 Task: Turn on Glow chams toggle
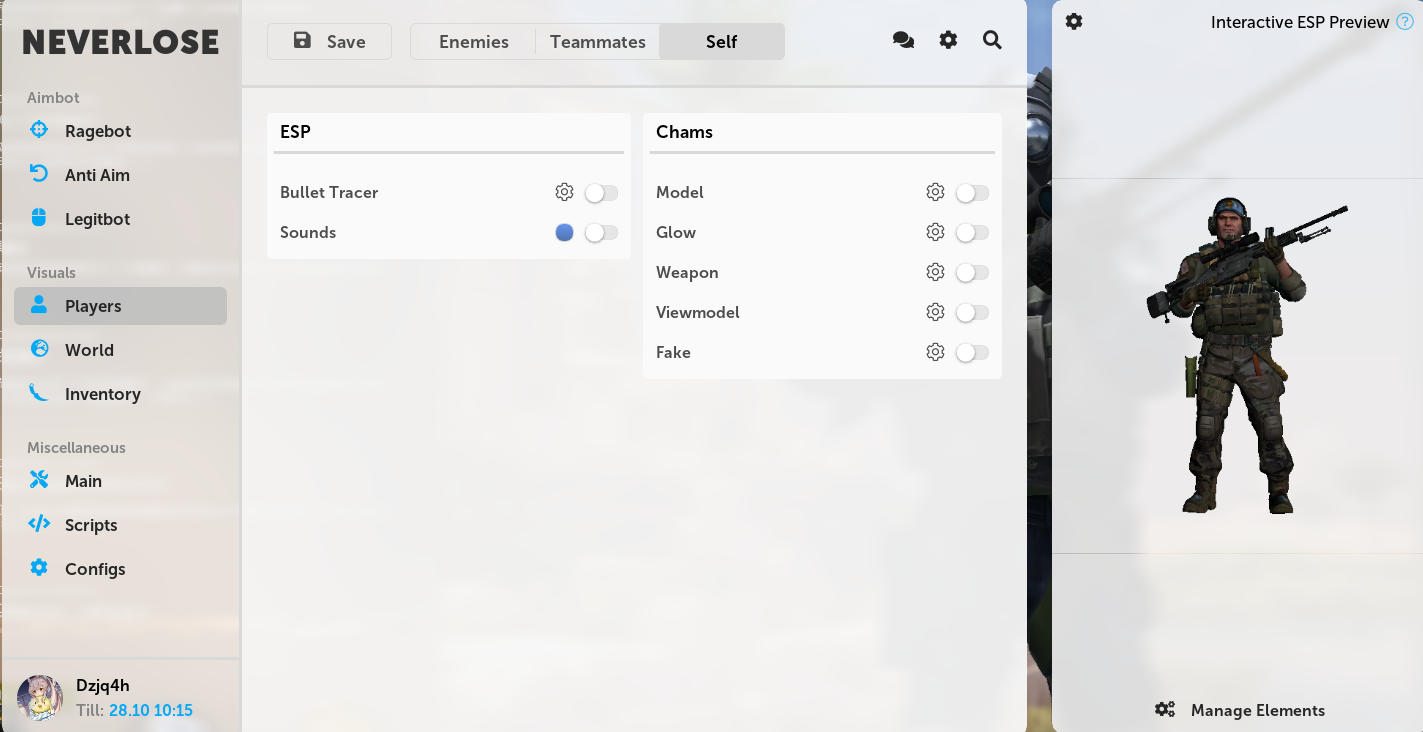tap(972, 232)
